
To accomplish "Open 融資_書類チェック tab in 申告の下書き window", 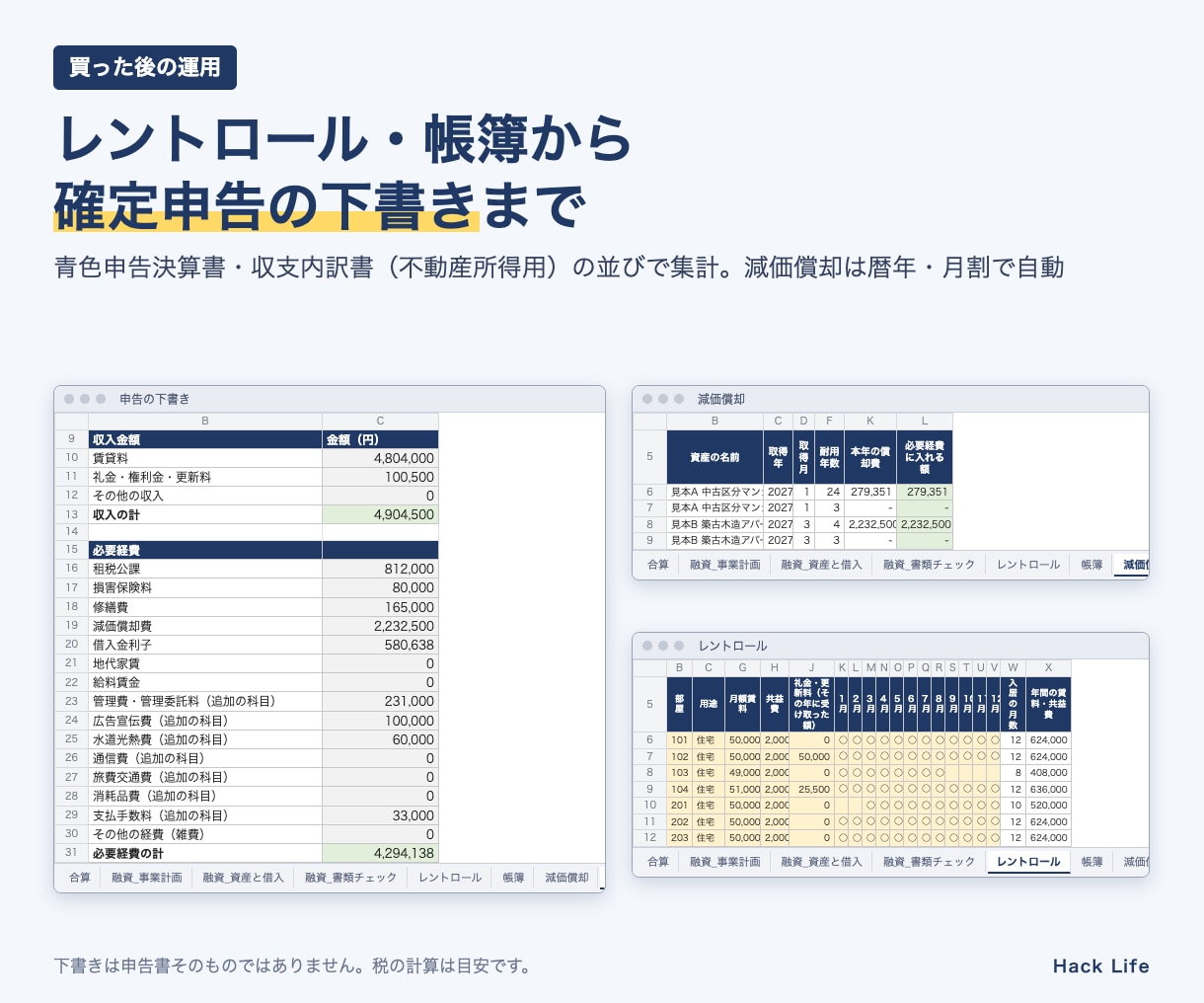I will pyautogui.click(x=350, y=878).
